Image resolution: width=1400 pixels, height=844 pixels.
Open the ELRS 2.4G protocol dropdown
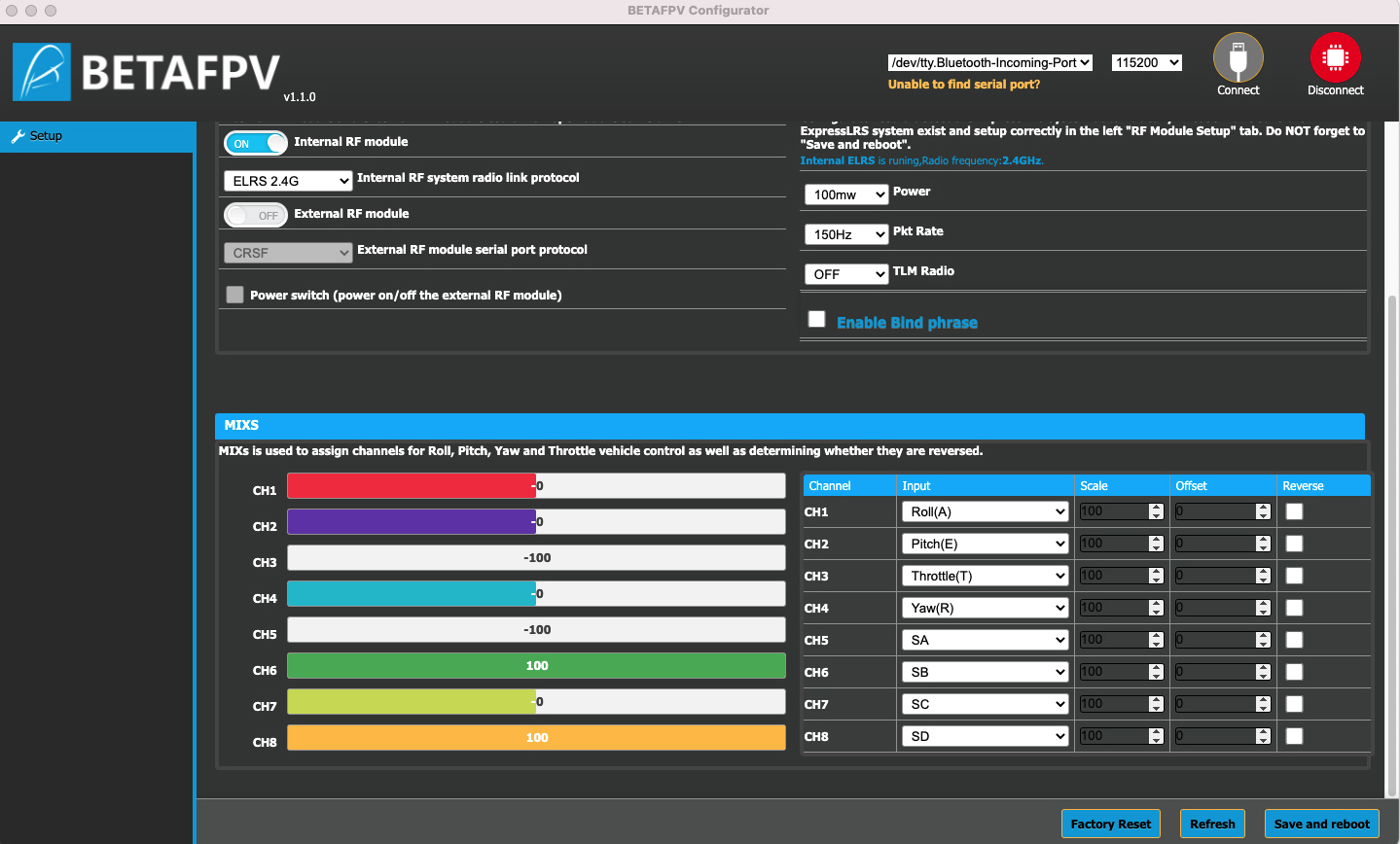tap(288, 181)
